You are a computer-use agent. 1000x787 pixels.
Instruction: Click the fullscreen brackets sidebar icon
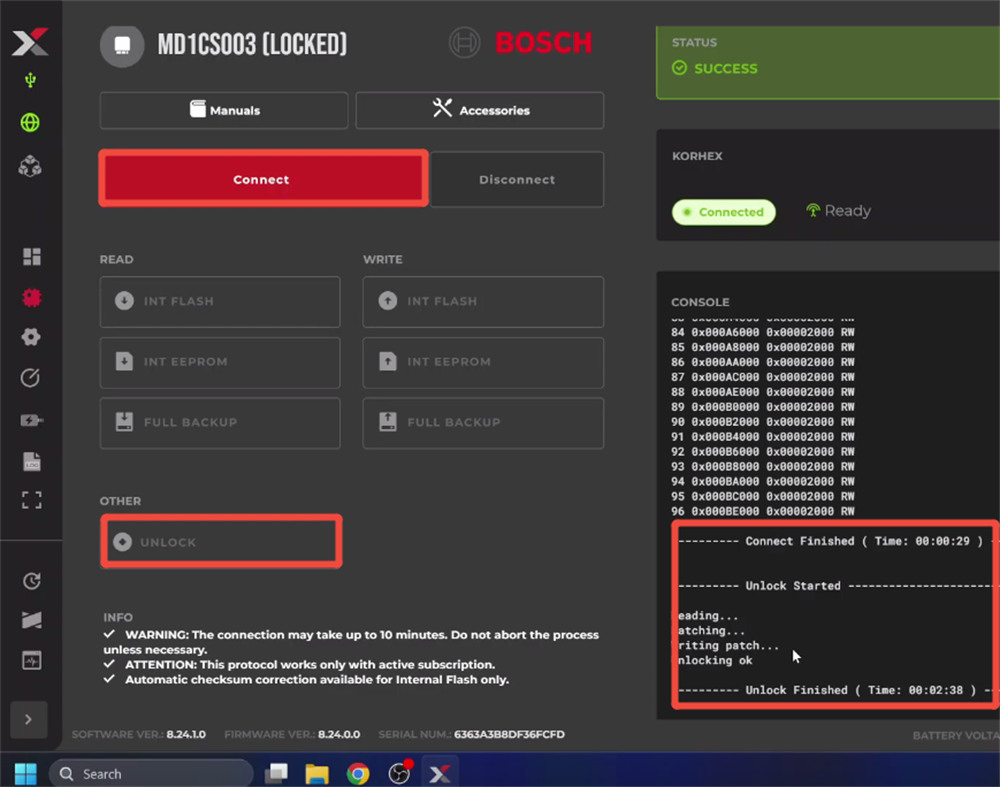click(x=31, y=500)
